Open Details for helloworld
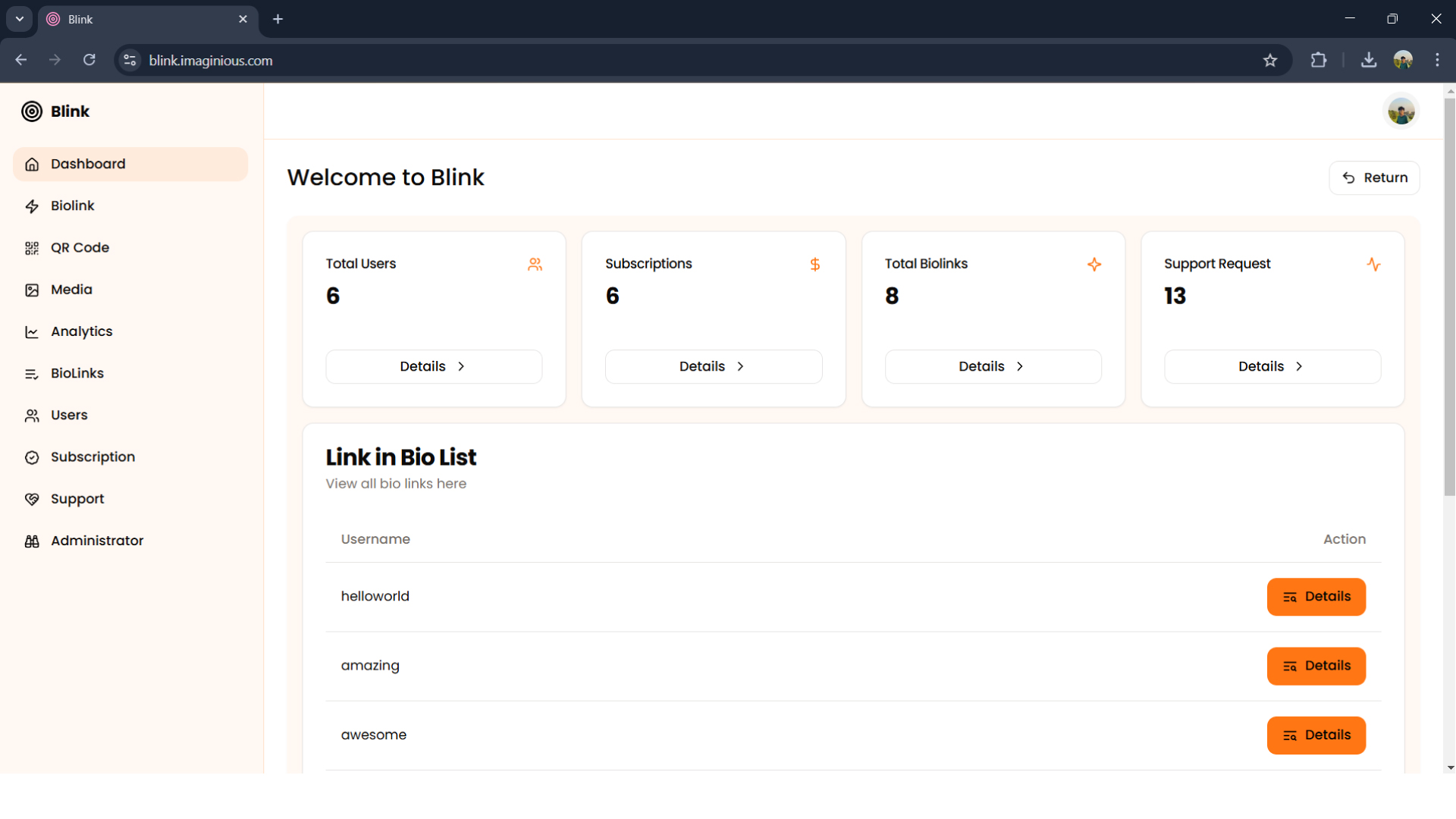1456x819 pixels. point(1316,596)
